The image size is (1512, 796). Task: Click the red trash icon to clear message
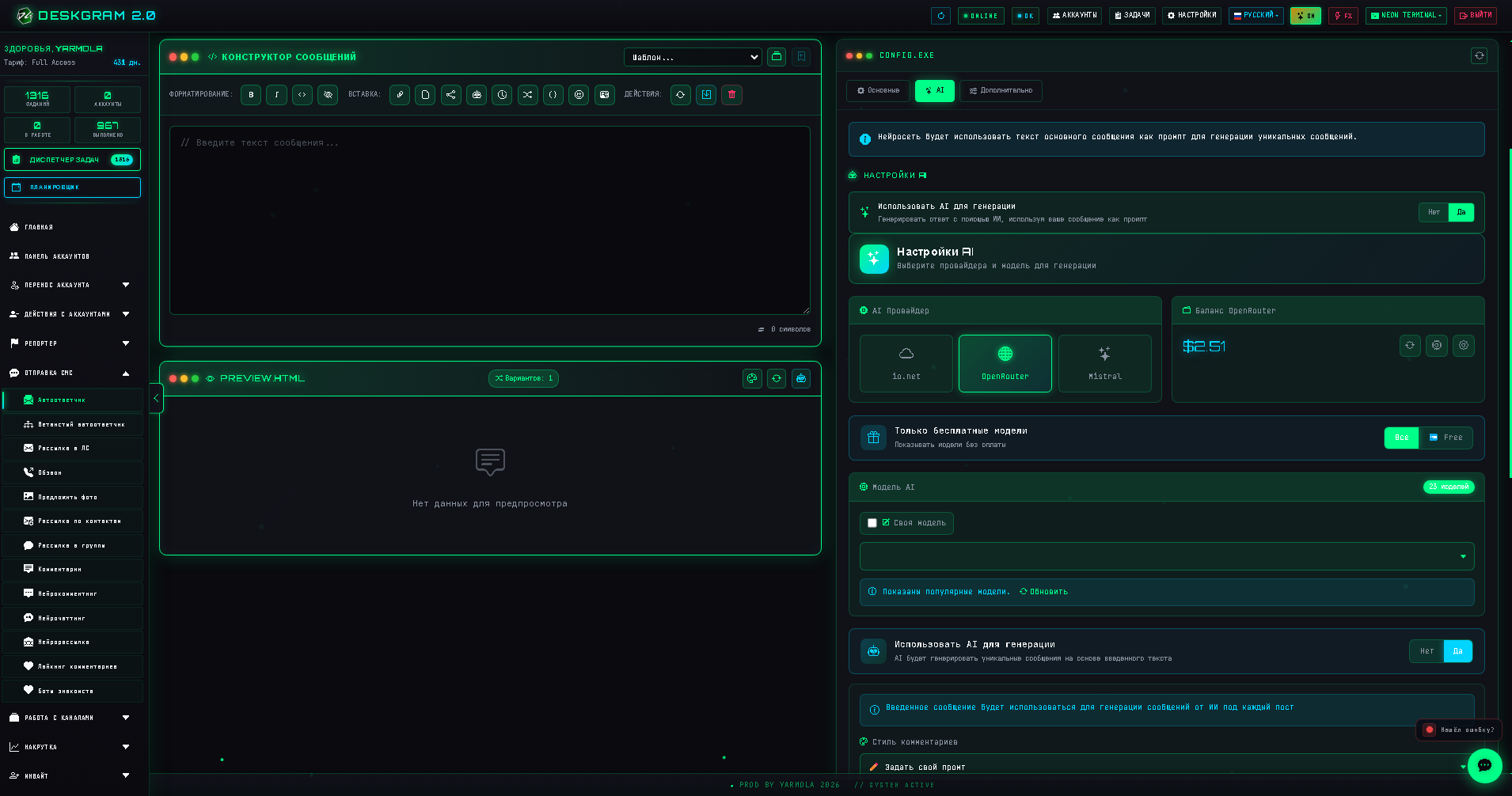(x=731, y=95)
